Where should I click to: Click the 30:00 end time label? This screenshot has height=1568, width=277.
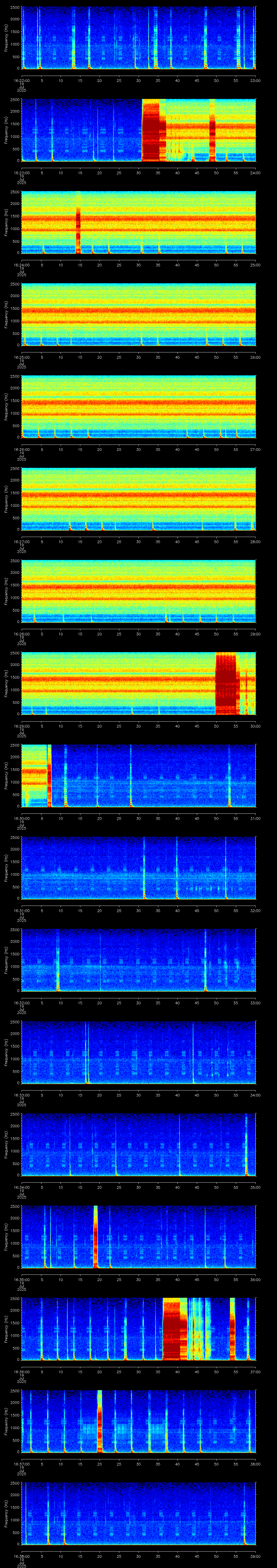click(255, 726)
